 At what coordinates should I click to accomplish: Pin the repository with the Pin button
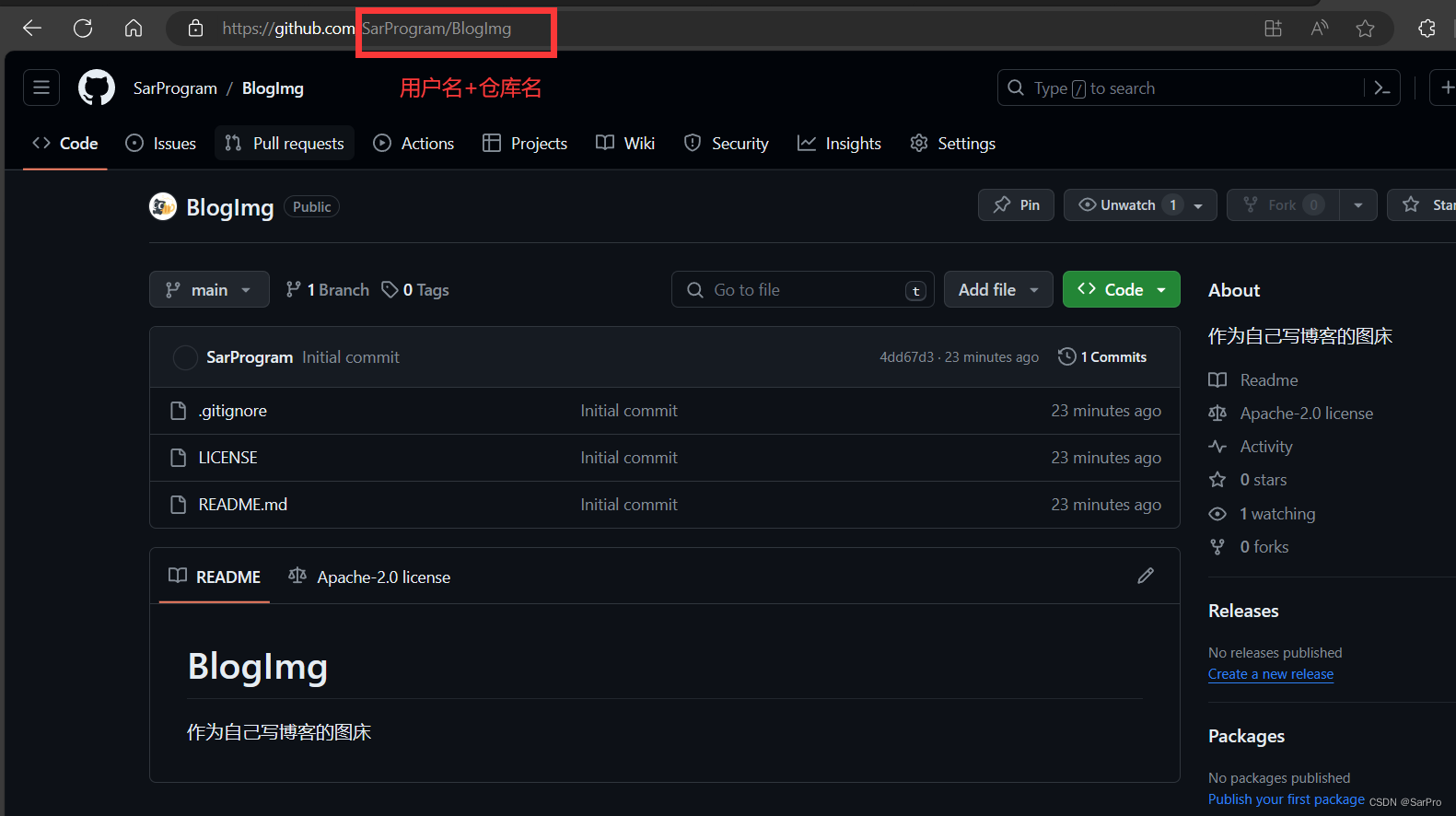pos(1016,204)
